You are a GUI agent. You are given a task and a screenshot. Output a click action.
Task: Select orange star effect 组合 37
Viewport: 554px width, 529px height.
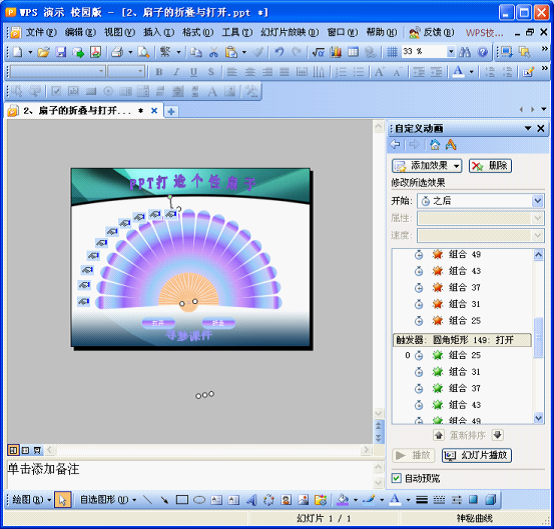pyautogui.click(x=465, y=287)
